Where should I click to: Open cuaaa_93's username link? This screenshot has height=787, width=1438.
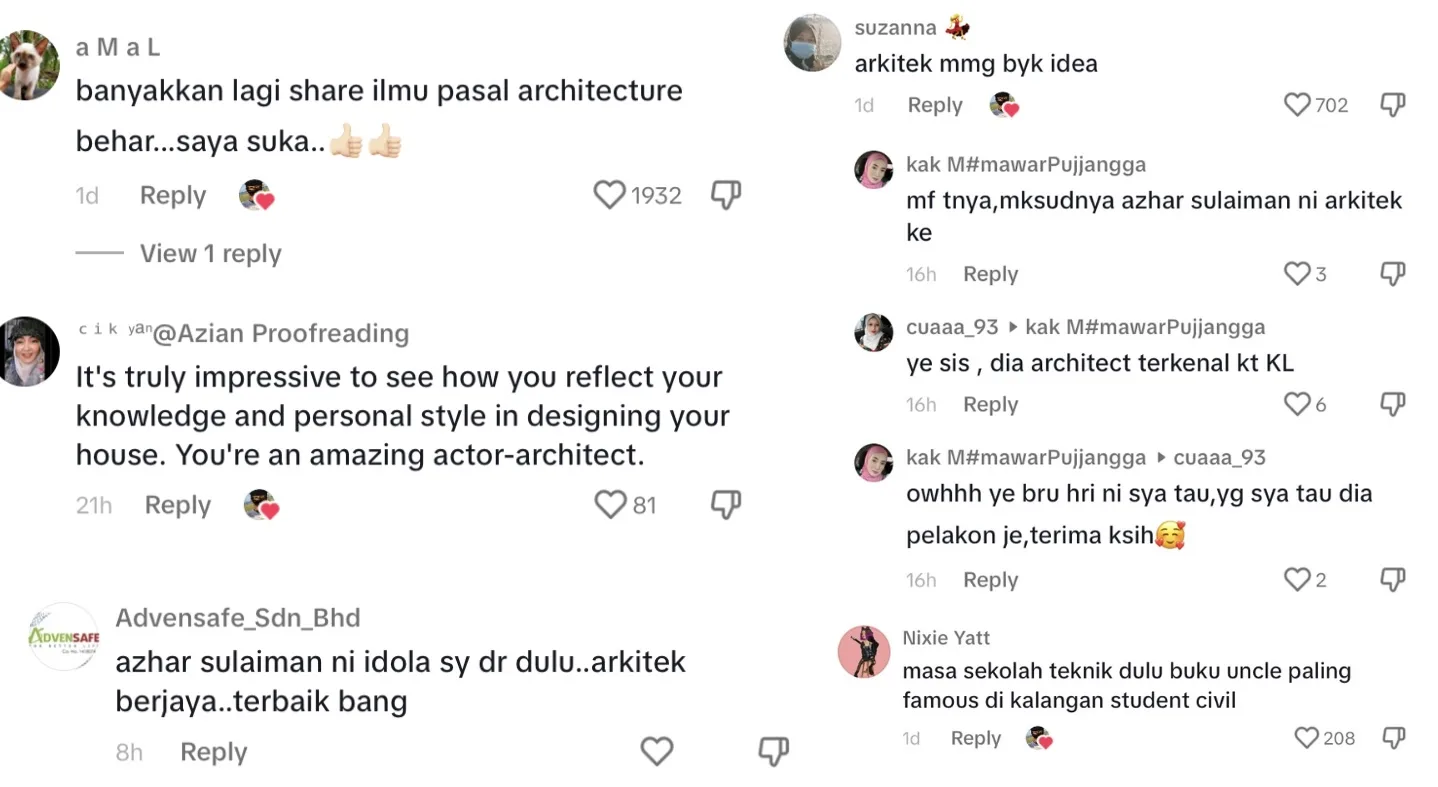[952, 327]
